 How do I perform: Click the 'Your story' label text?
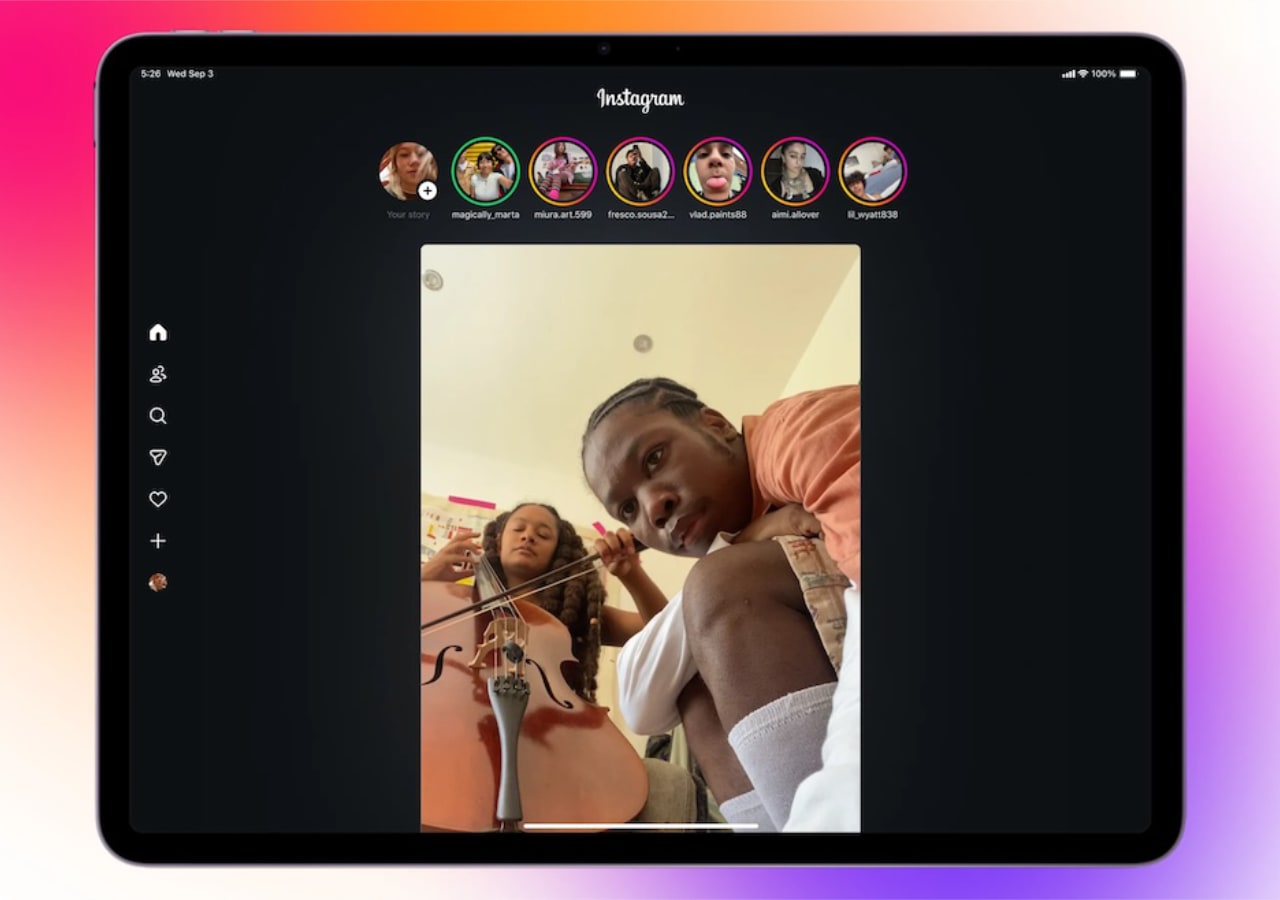tap(408, 215)
